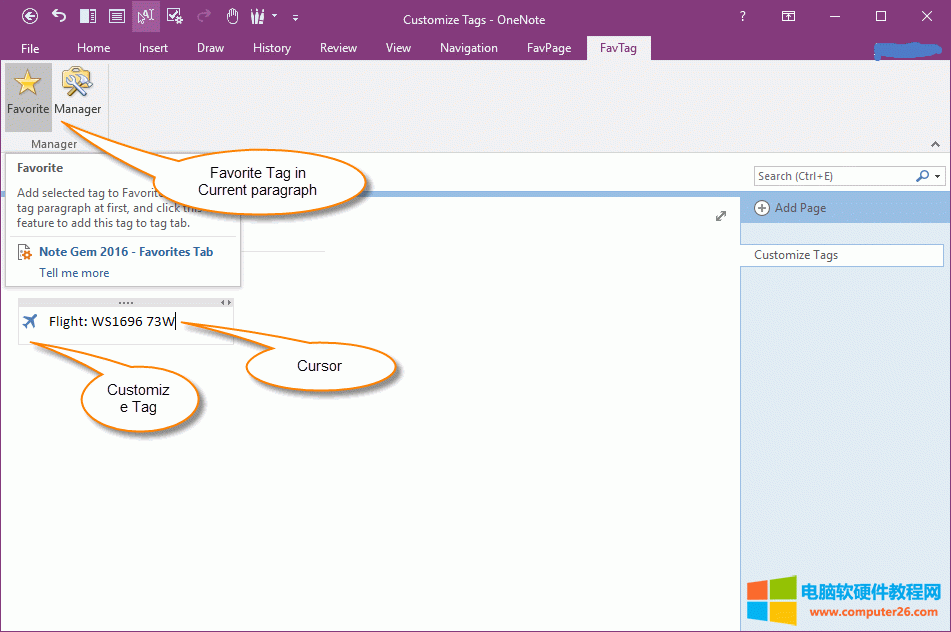This screenshot has height=632, width=951.
Task: Open the pen set dropdown arrow
Action: coord(275,17)
